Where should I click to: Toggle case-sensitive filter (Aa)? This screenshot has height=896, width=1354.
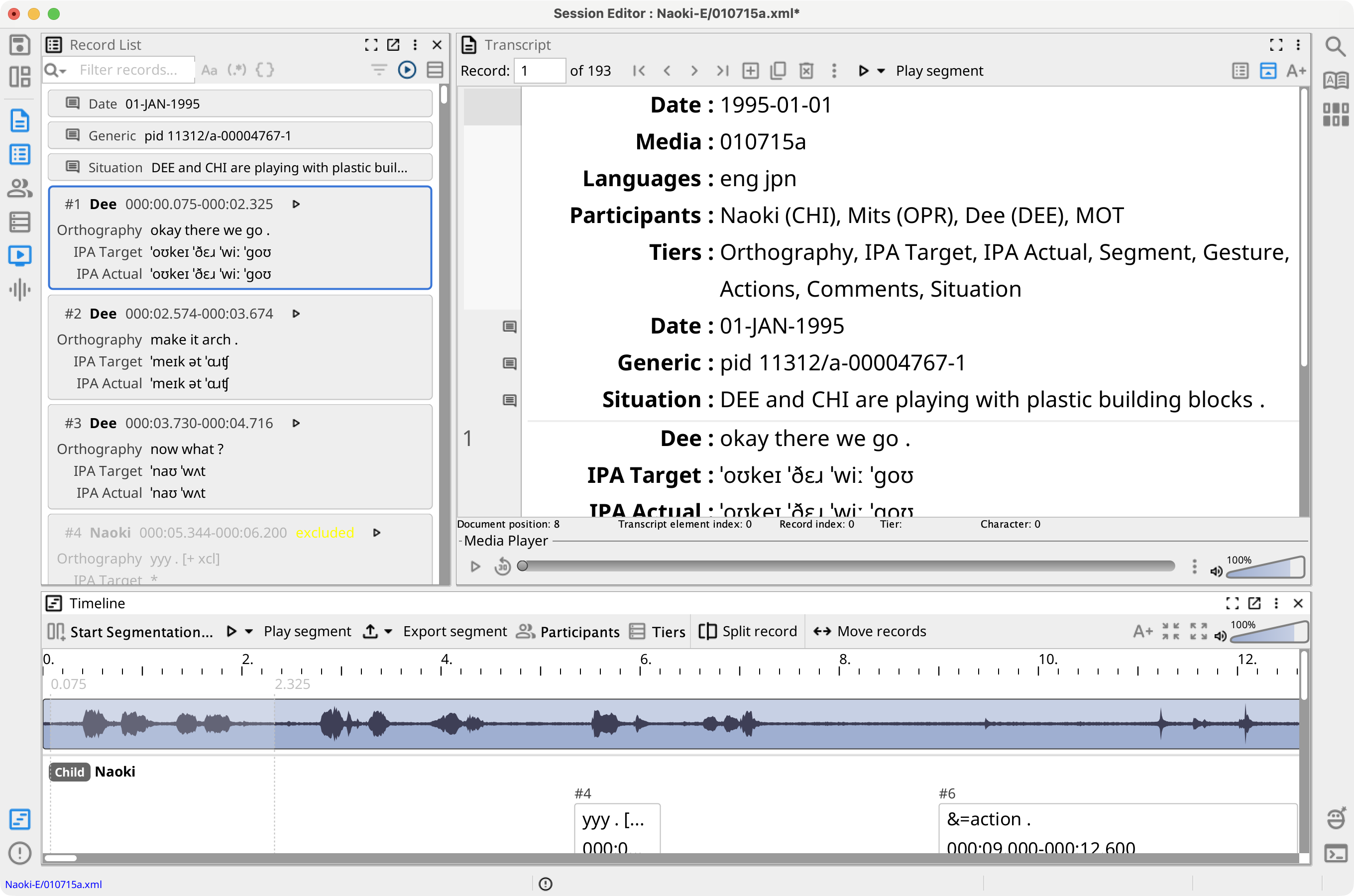pyautogui.click(x=209, y=70)
